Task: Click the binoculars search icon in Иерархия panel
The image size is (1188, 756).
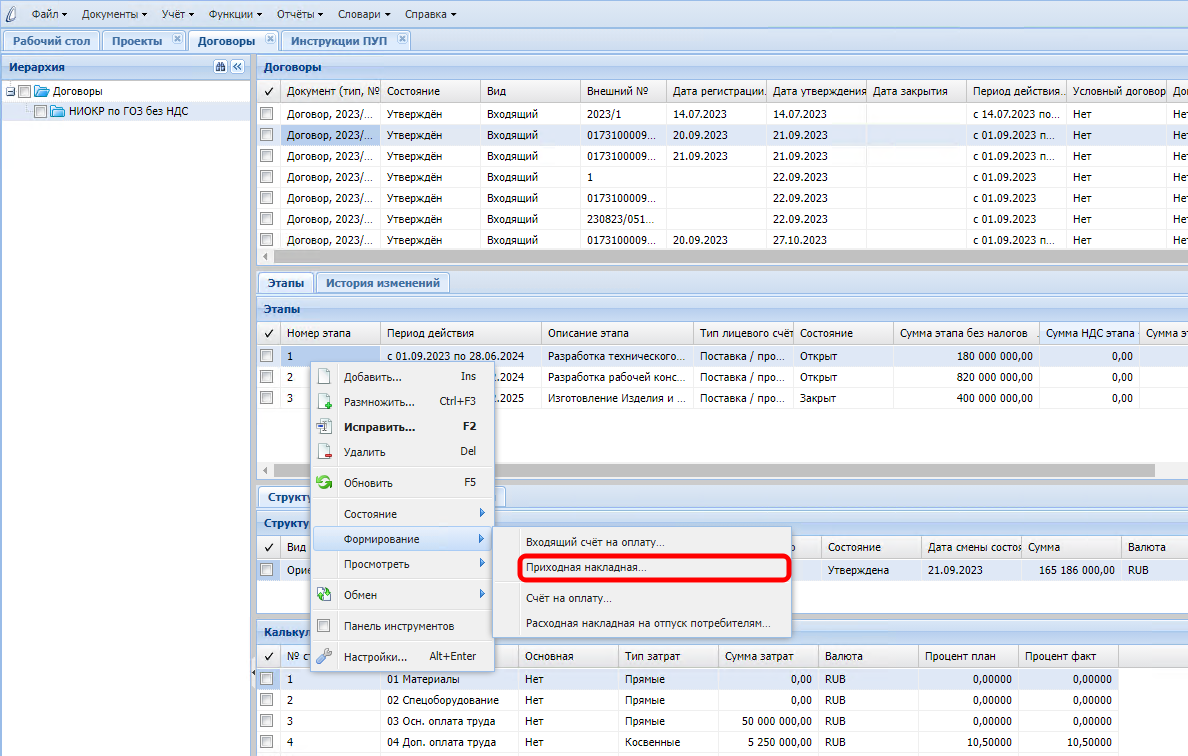Action: (220, 67)
